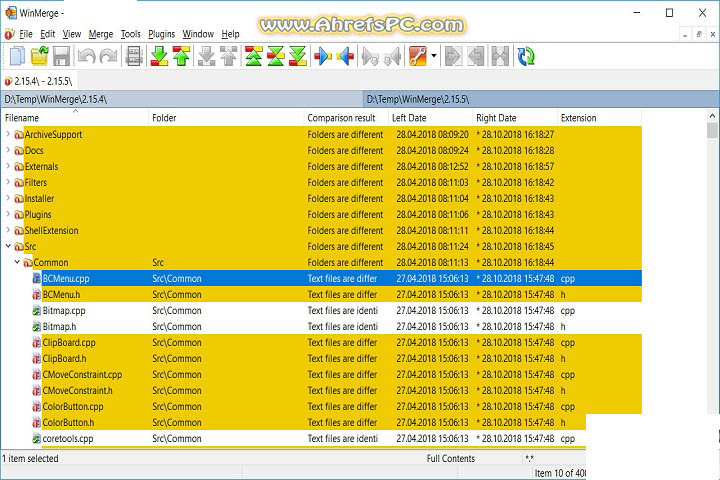Click Copy Right blue arrow icon

pos(323,56)
